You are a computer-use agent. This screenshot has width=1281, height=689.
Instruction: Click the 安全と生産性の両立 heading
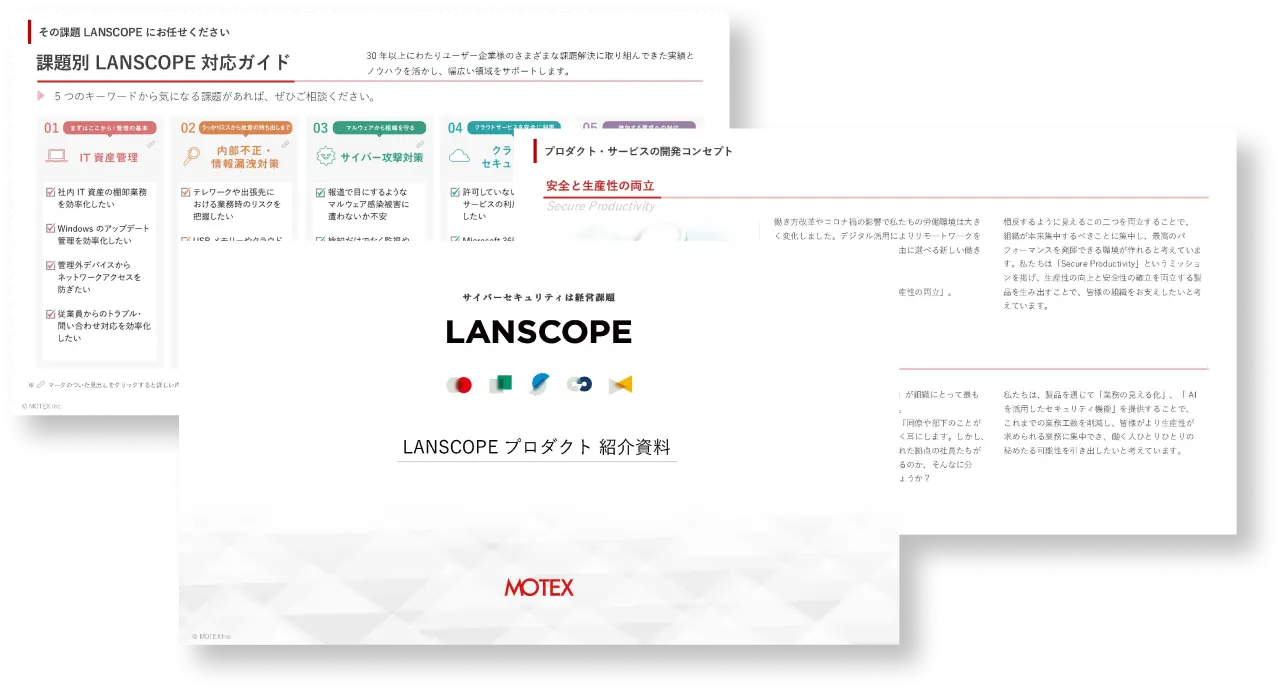(x=600, y=186)
